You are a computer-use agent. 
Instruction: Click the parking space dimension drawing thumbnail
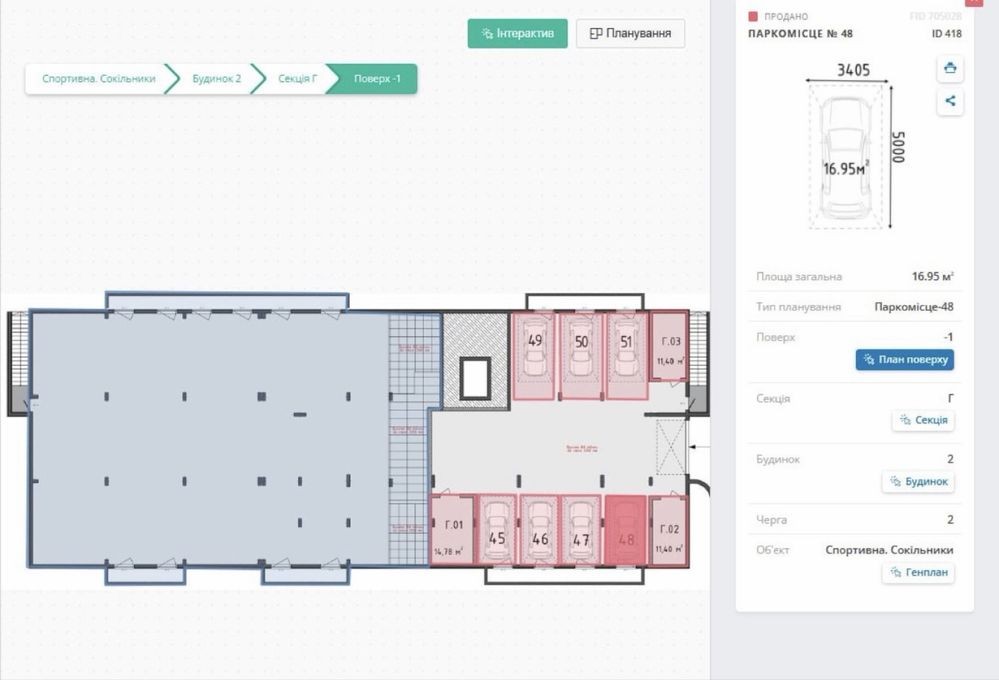(x=845, y=150)
